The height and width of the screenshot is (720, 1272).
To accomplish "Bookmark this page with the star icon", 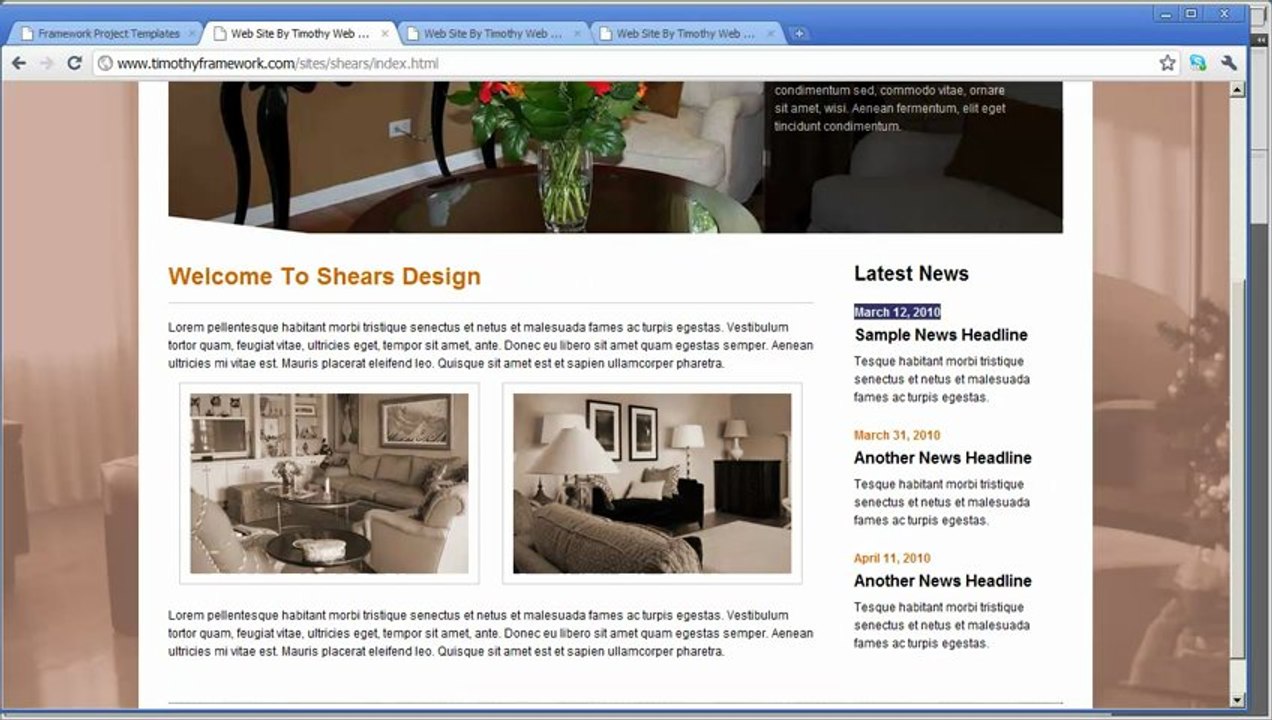I will (x=1167, y=63).
